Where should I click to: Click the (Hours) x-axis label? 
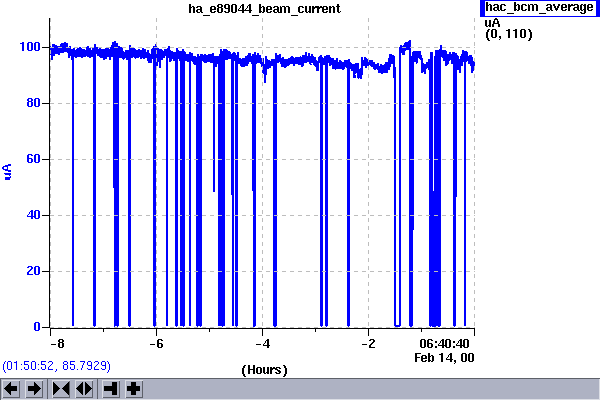264,370
